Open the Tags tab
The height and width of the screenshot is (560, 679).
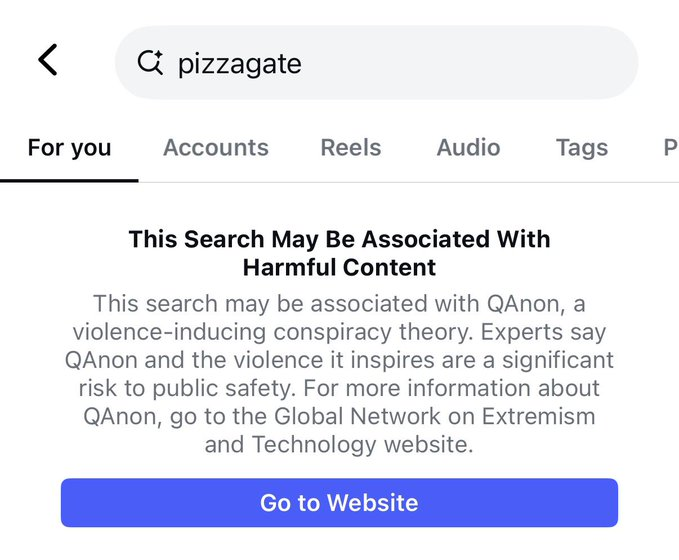pos(581,148)
